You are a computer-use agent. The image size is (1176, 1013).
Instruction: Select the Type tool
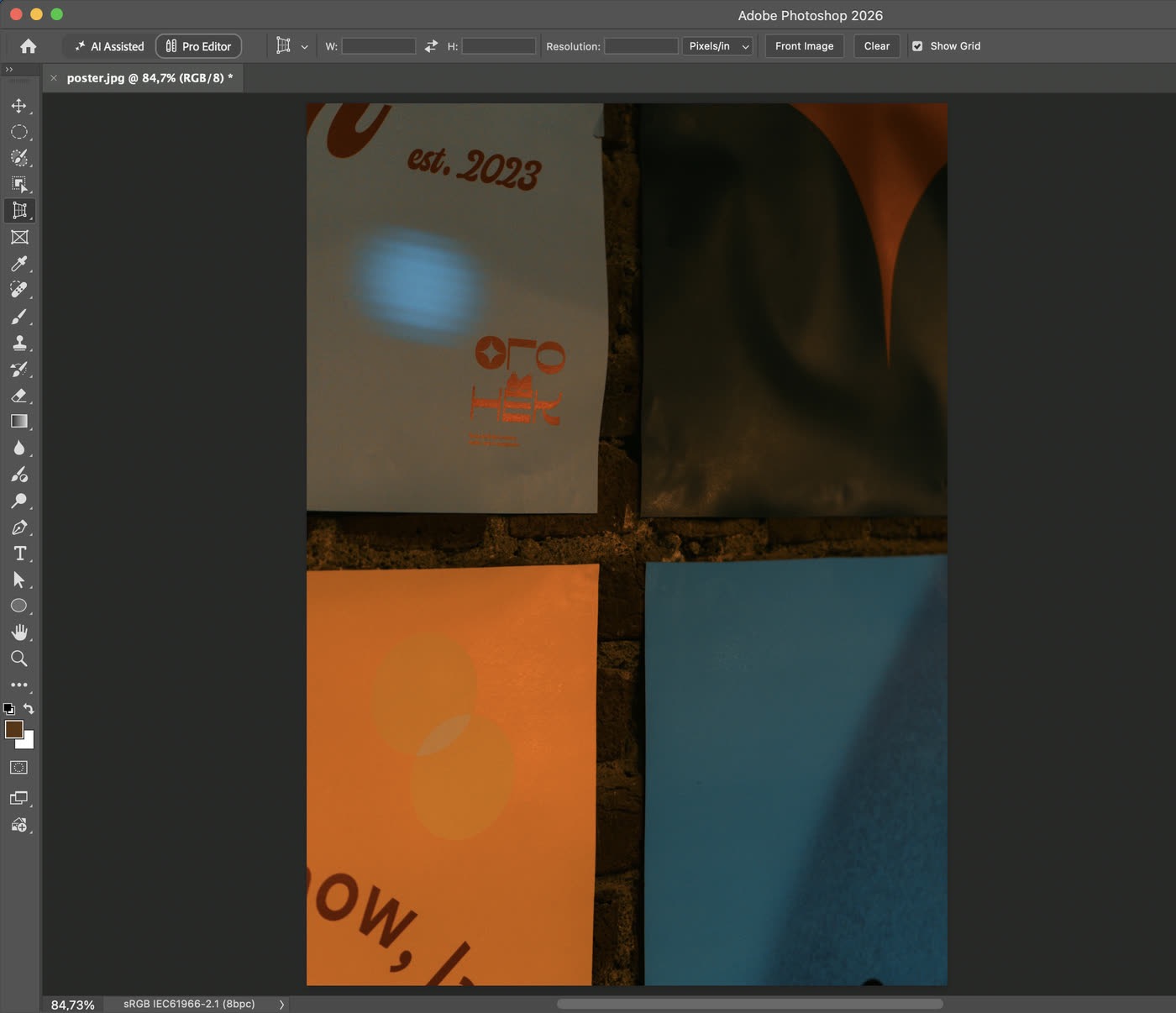coord(18,554)
